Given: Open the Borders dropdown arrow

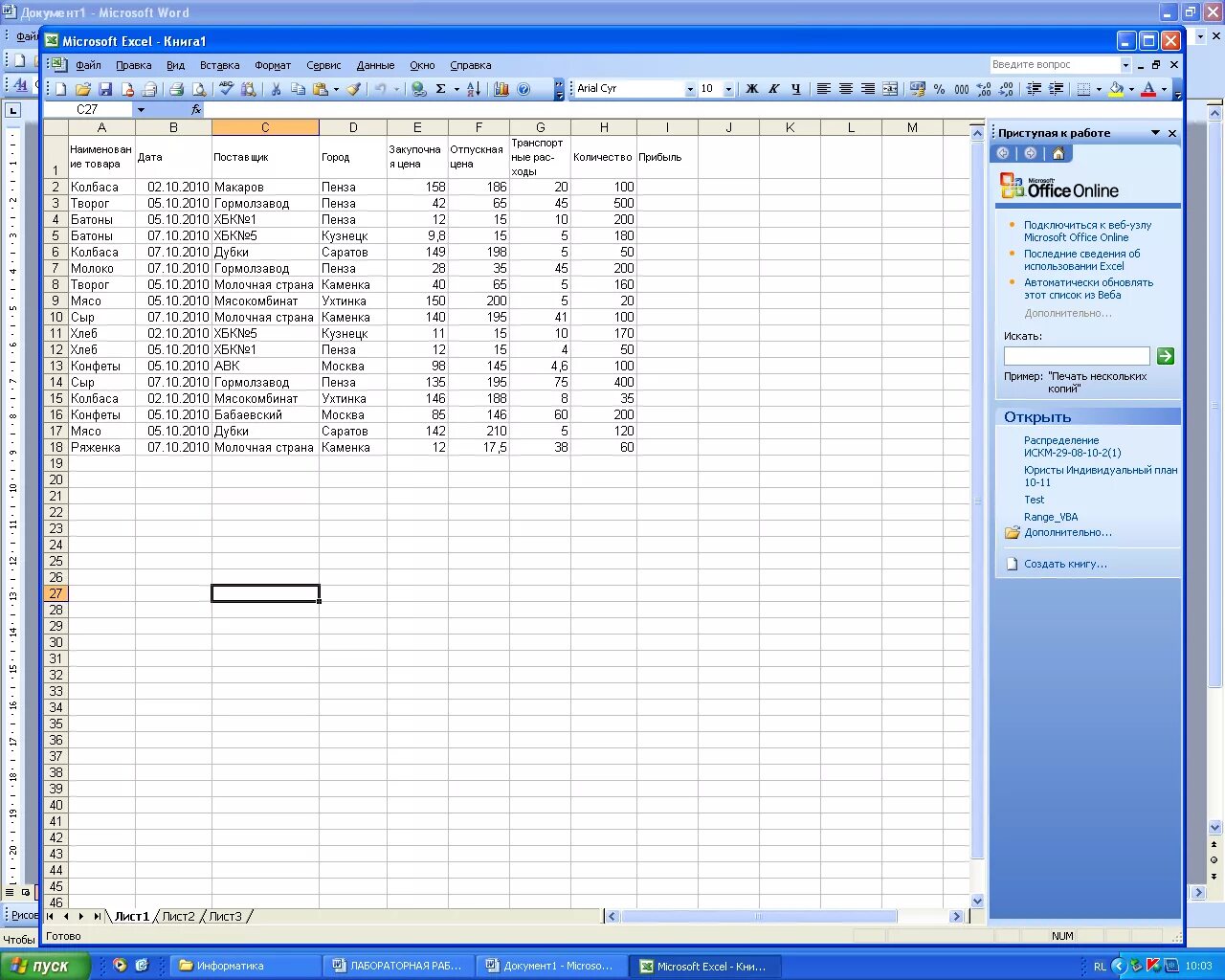Looking at the screenshot, I should point(1099,89).
